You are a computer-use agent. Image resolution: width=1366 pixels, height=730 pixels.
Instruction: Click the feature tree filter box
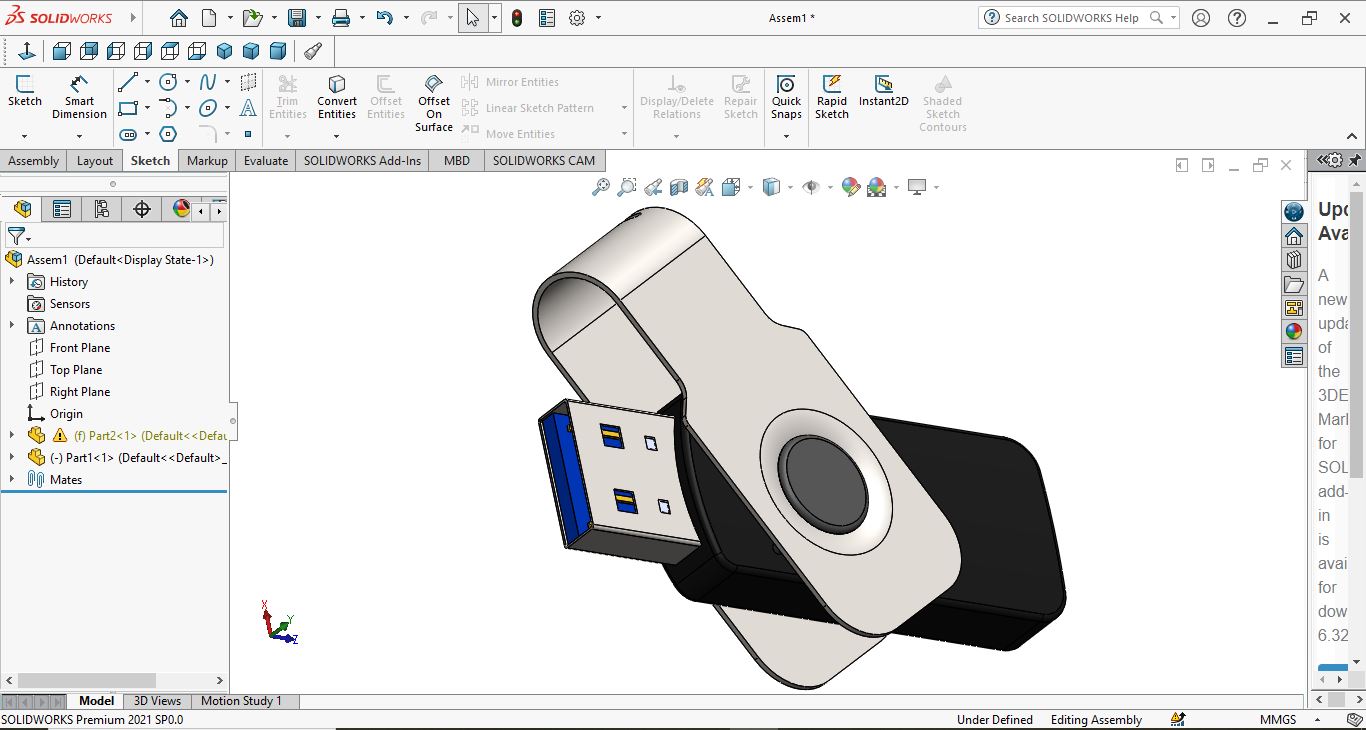[115, 236]
